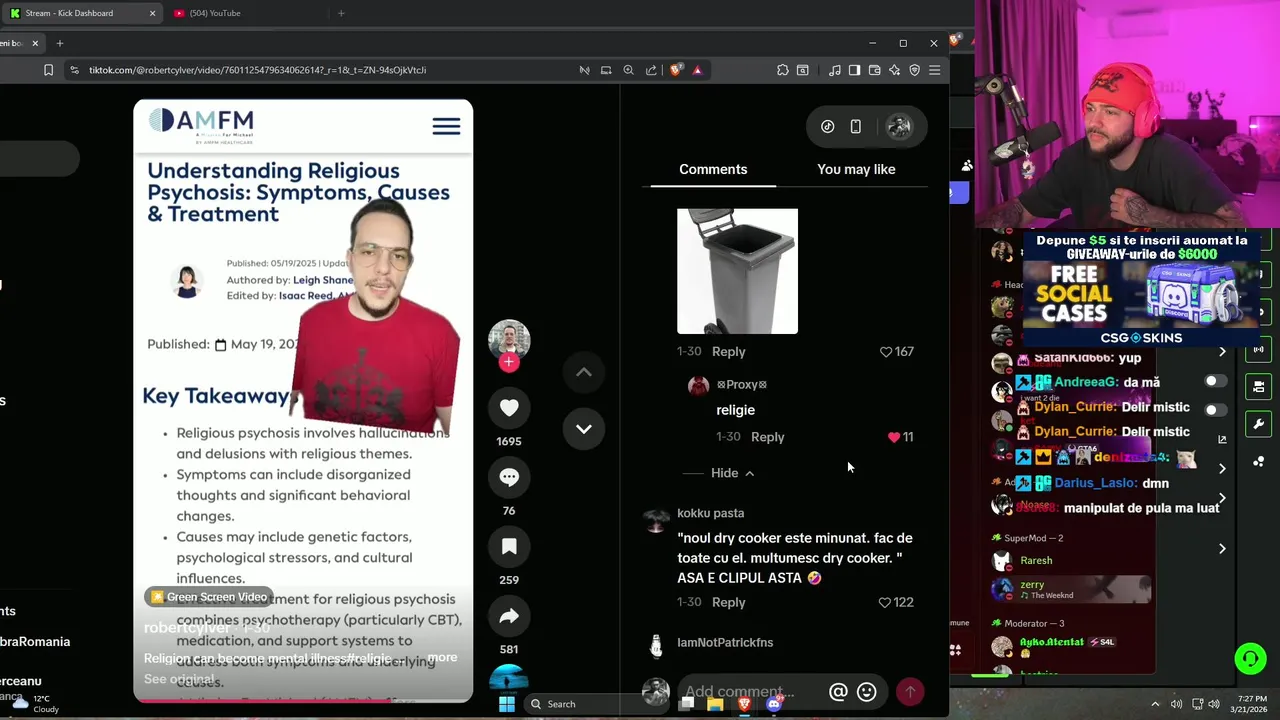Go to the next video arrow

[x=584, y=428]
